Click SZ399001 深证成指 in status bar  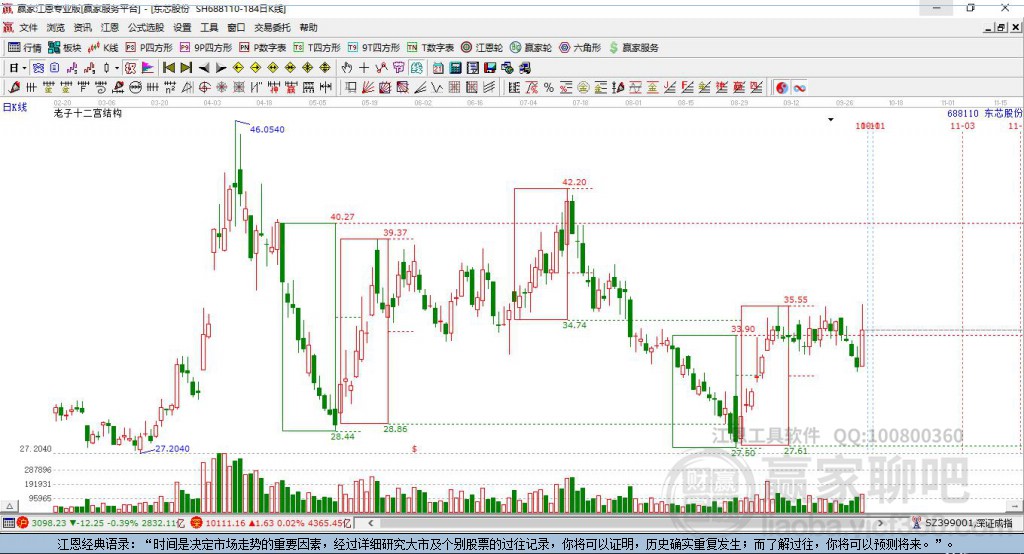(x=968, y=523)
